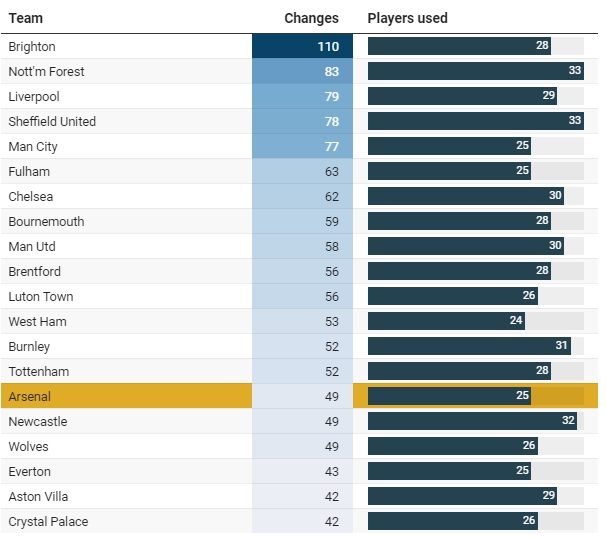Click Nott'm Forest's 83 changes cell
This screenshot has width=606, height=537.
click(x=302, y=71)
